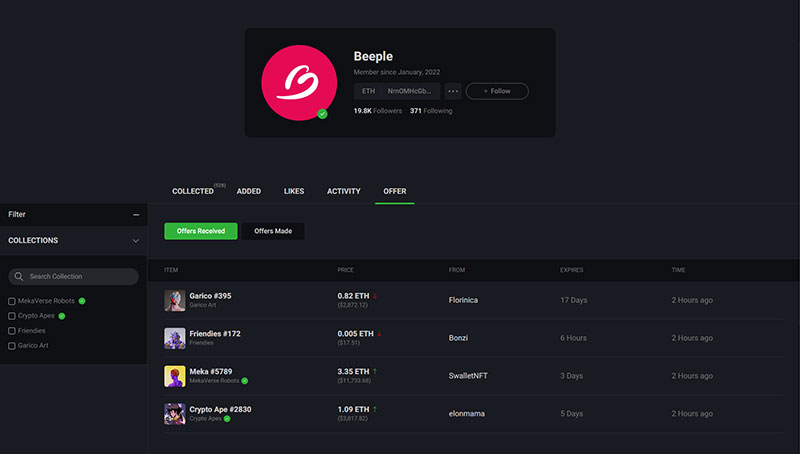Select the Offers Received toggle

[x=201, y=231]
